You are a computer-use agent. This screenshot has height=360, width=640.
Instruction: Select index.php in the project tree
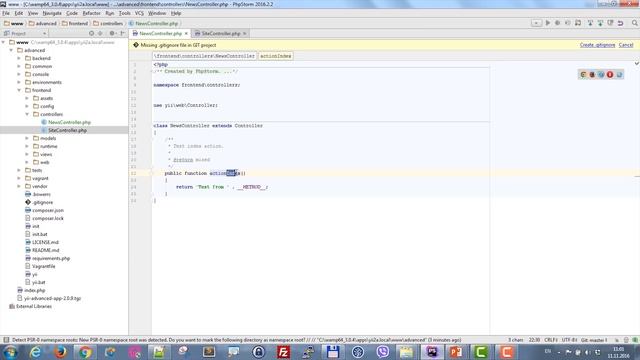(31, 290)
